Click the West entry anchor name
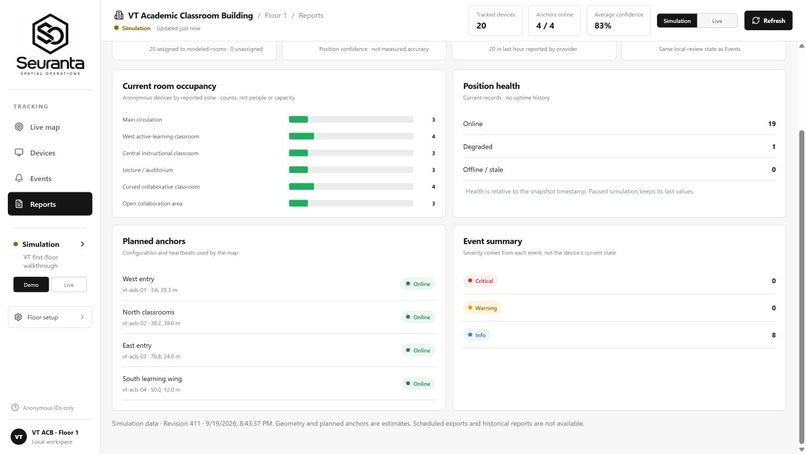The image size is (806, 454). 138,279
